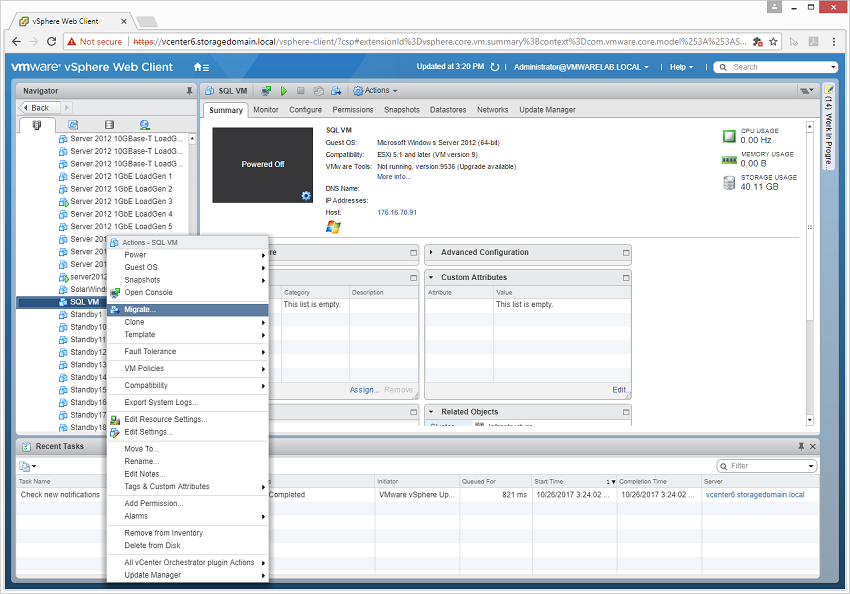Click the Powered Off console thumbnail
This screenshot has height=594, width=850.
coord(262,165)
